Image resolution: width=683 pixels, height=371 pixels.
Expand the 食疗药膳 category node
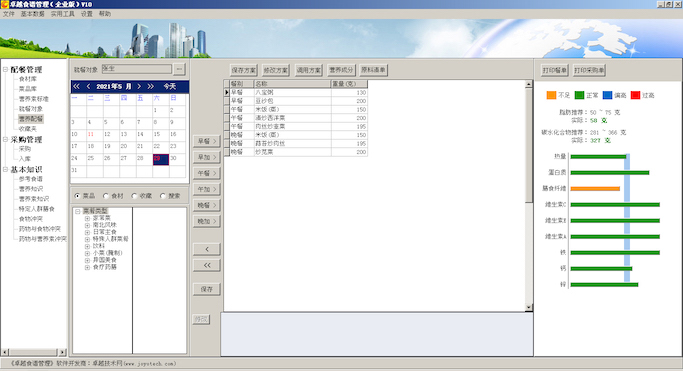[87, 267]
